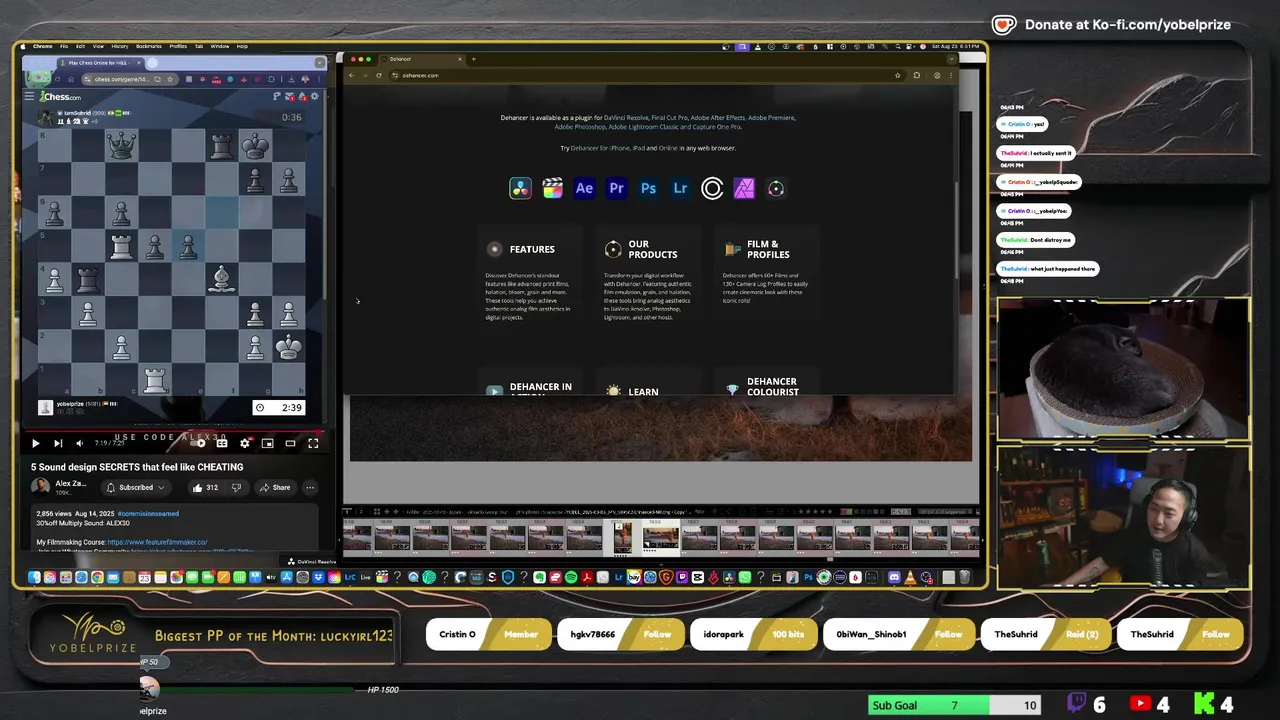Open Alex Za channel avatar
The width and height of the screenshot is (1280, 720).
coord(40,486)
